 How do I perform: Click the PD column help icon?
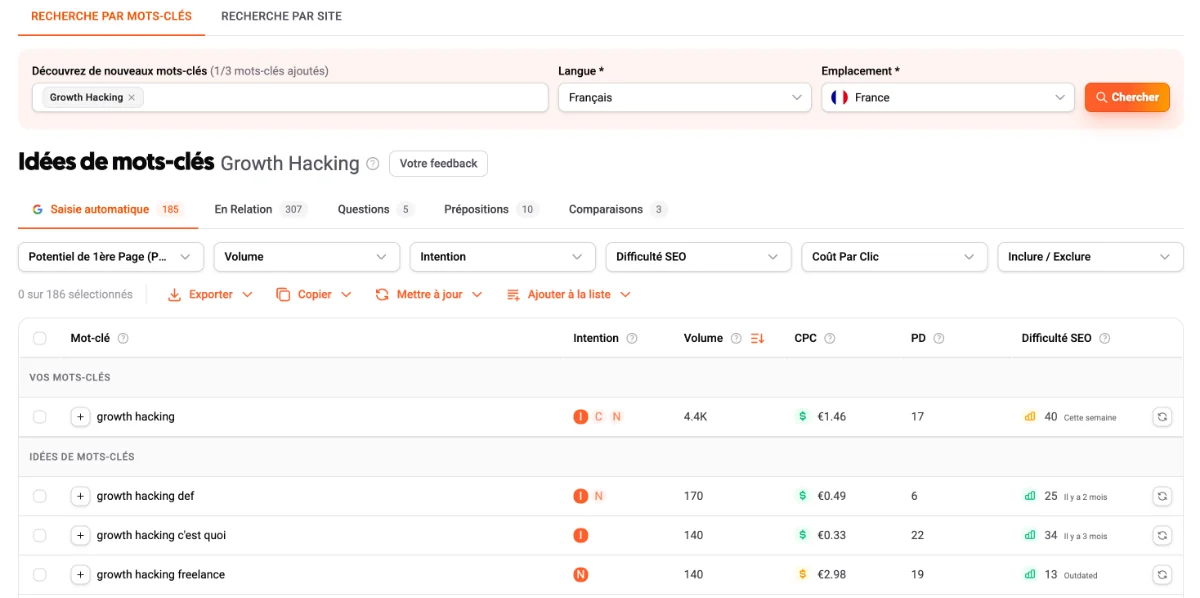(x=939, y=339)
